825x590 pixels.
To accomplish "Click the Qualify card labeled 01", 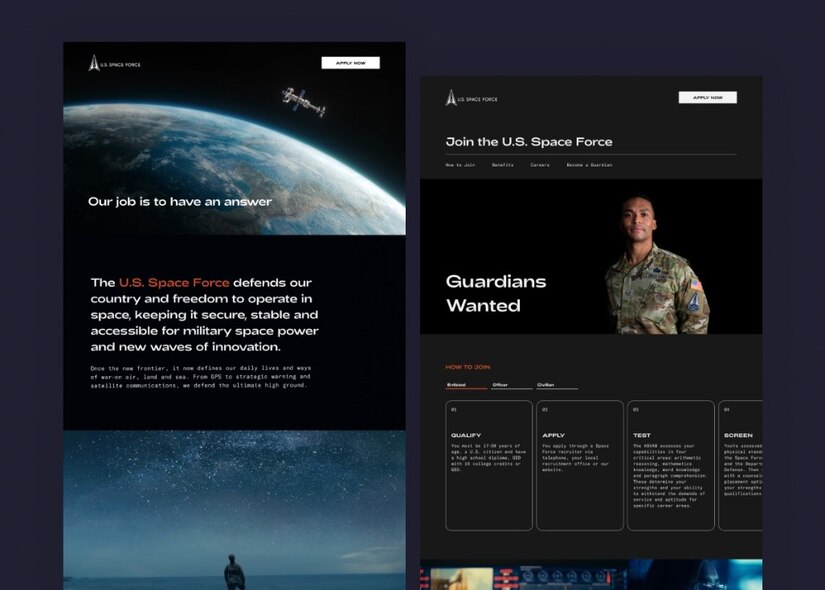I will tap(486, 465).
